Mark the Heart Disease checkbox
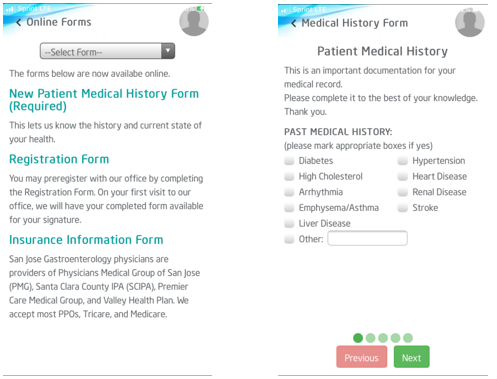 (403, 176)
